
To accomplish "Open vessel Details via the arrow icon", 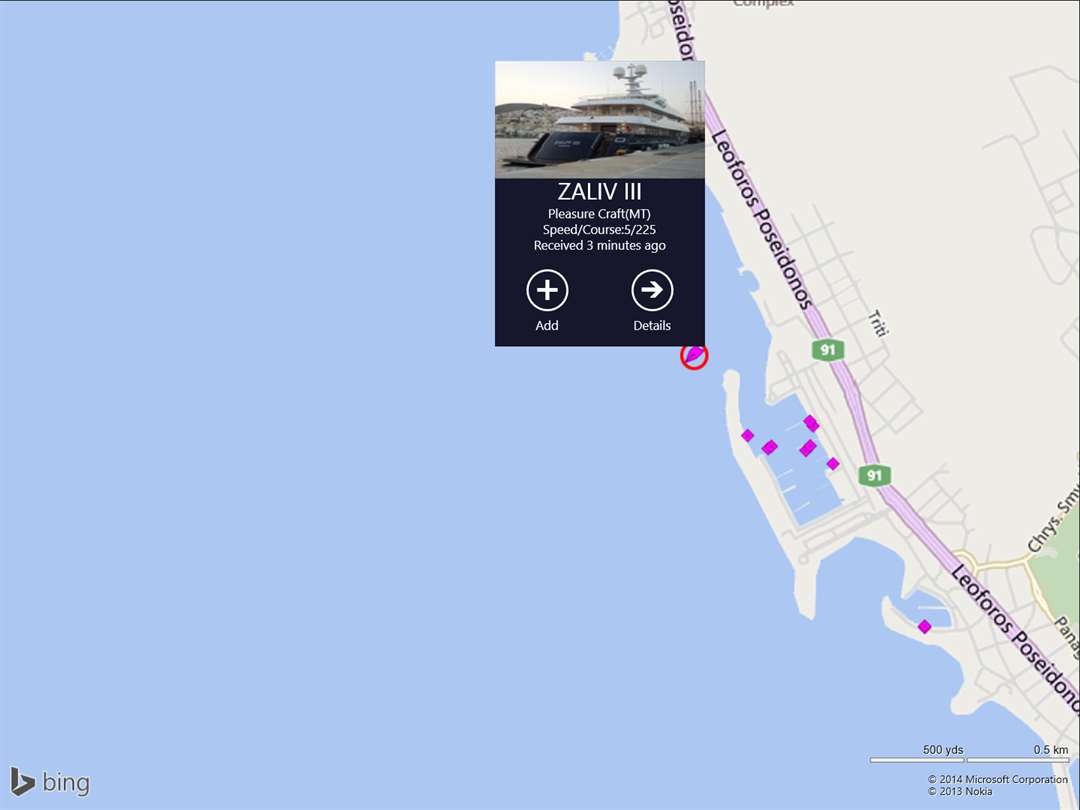I will [652, 290].
